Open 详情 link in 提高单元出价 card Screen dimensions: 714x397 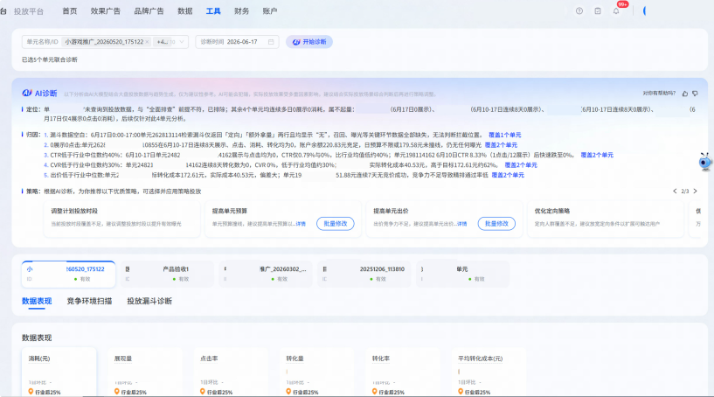click(462, 224)
